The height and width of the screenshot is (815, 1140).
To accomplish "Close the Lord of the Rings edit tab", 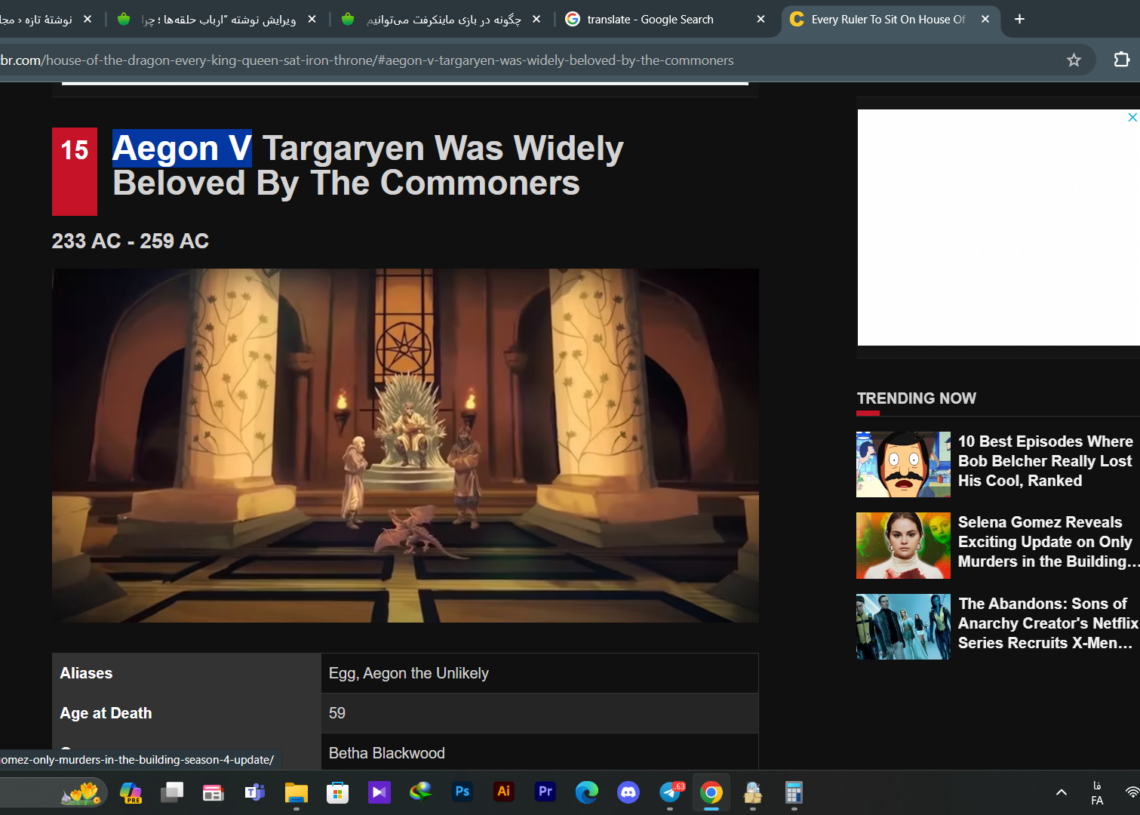I will [312, 20].
